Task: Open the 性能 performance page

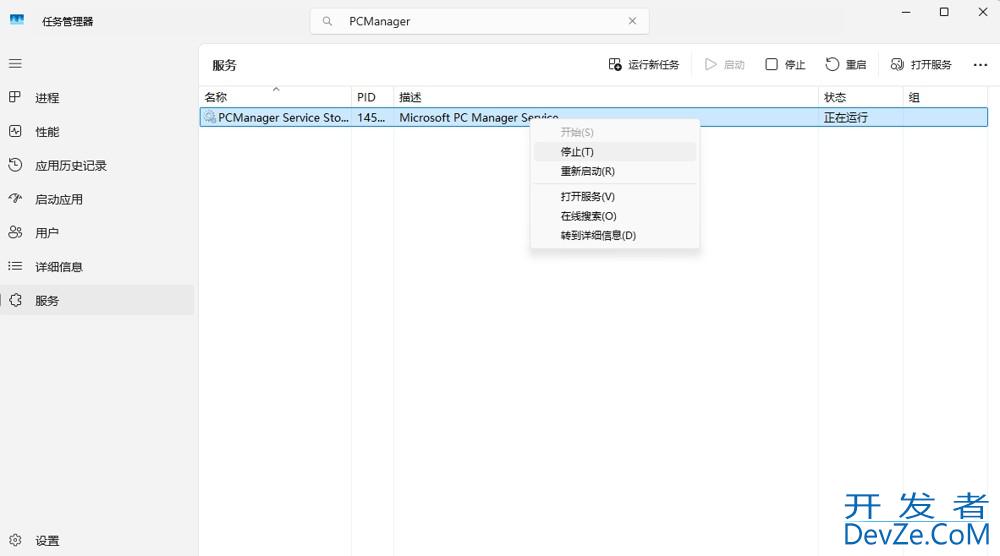Action: pyautogui.click(x=97, y=131)
